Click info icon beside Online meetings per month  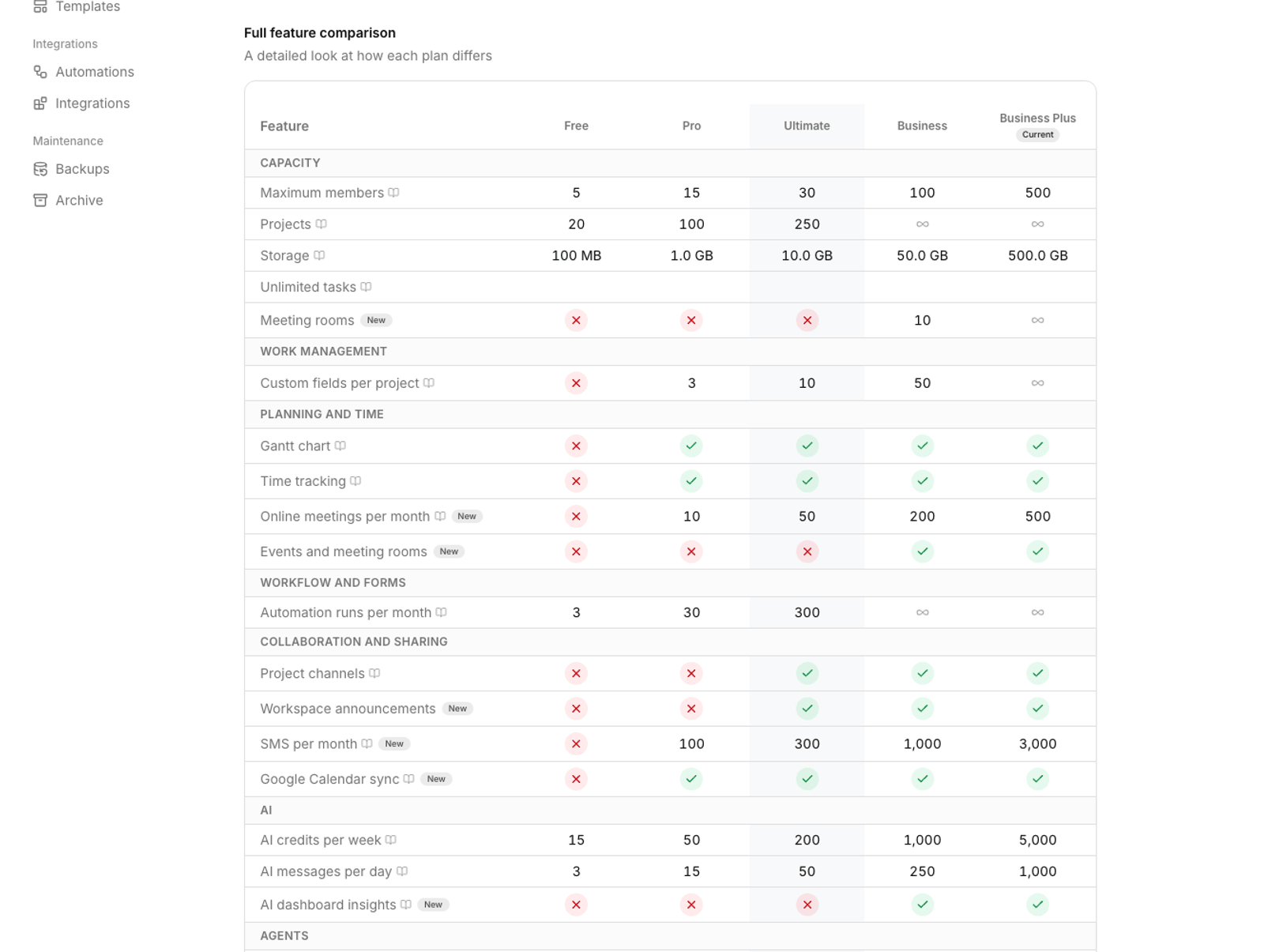click(x=440, y=517)
